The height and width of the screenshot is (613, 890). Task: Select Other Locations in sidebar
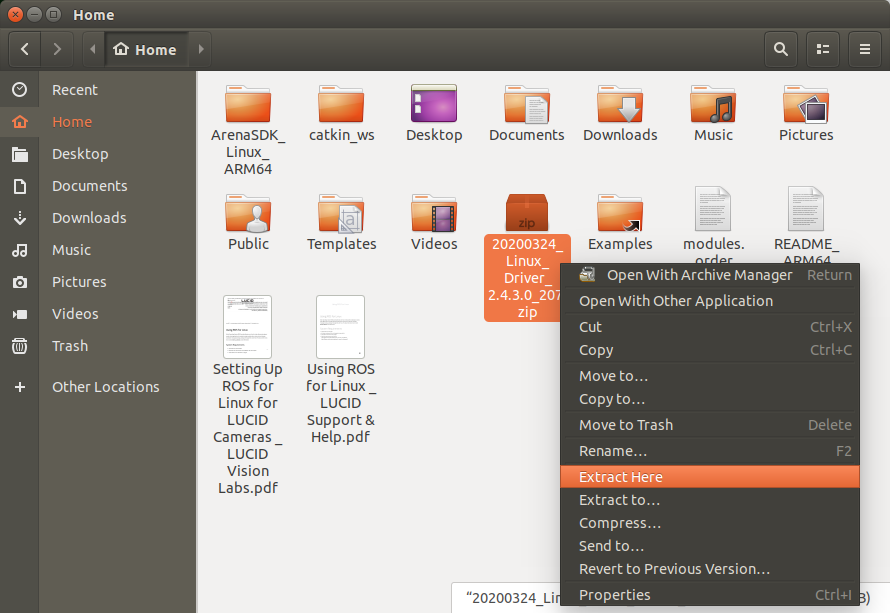point(105,387)
